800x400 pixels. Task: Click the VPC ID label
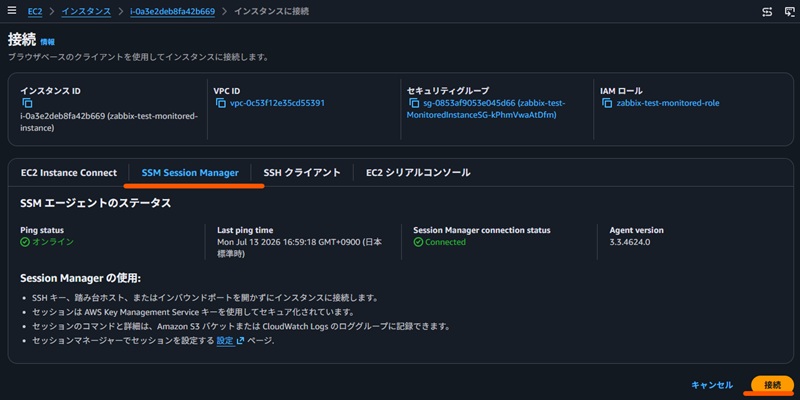227,91
